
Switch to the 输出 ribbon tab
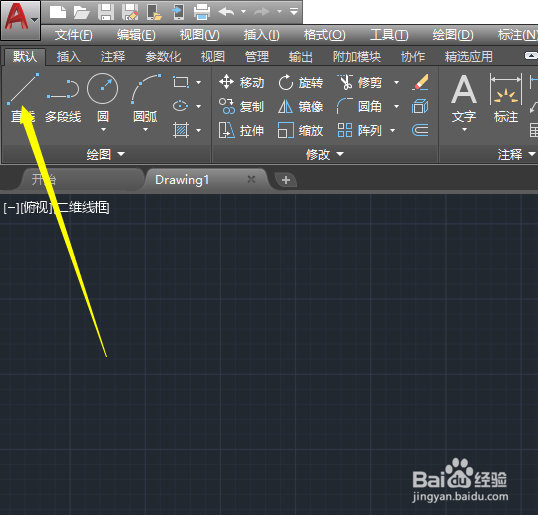click(301, 57)
